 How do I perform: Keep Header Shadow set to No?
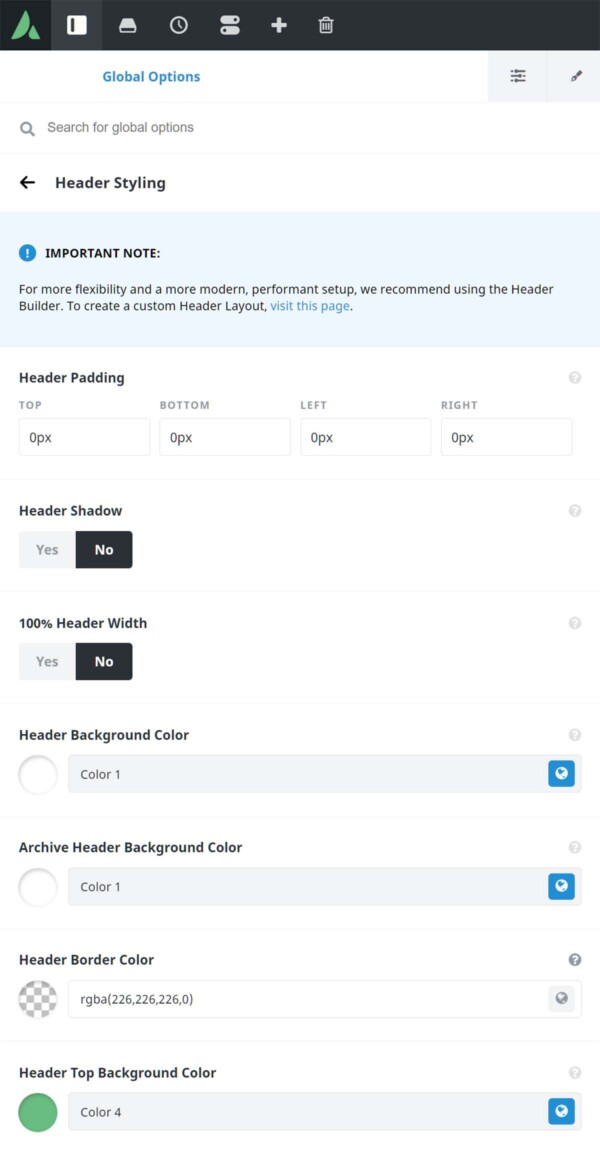coord(103,549)
